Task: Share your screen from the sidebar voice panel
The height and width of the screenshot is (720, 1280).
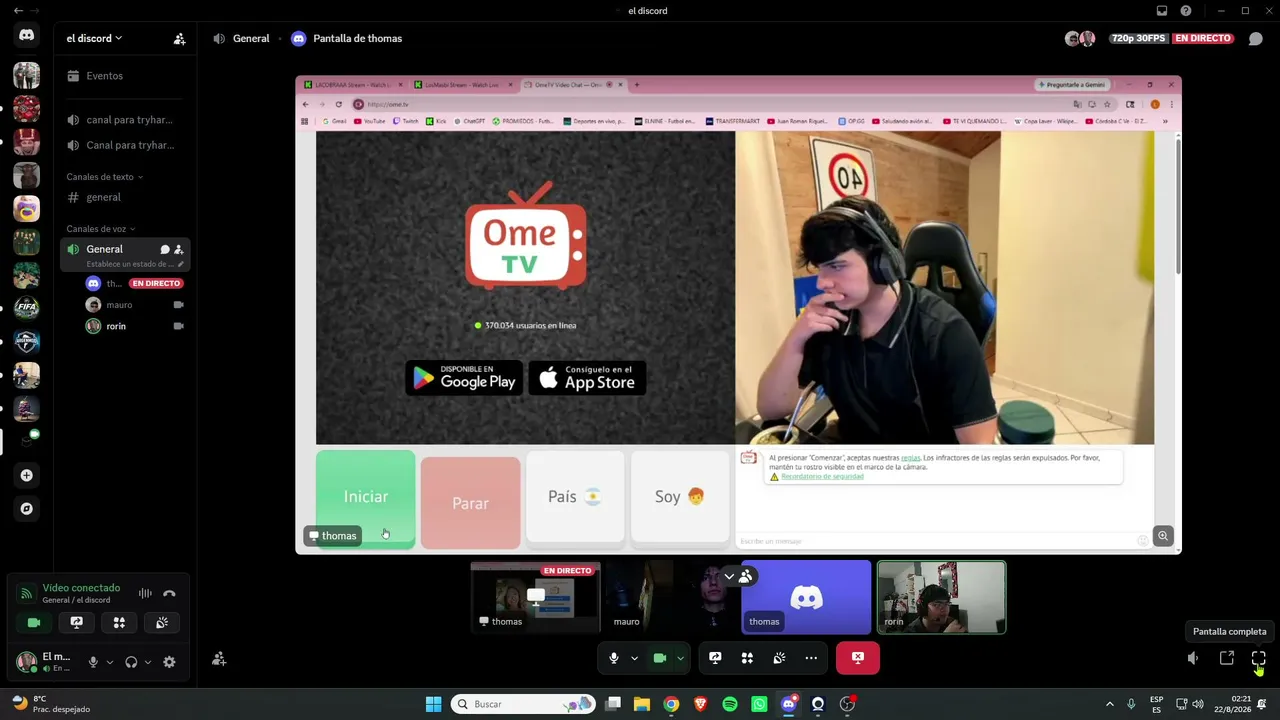Action: point(76,622)
